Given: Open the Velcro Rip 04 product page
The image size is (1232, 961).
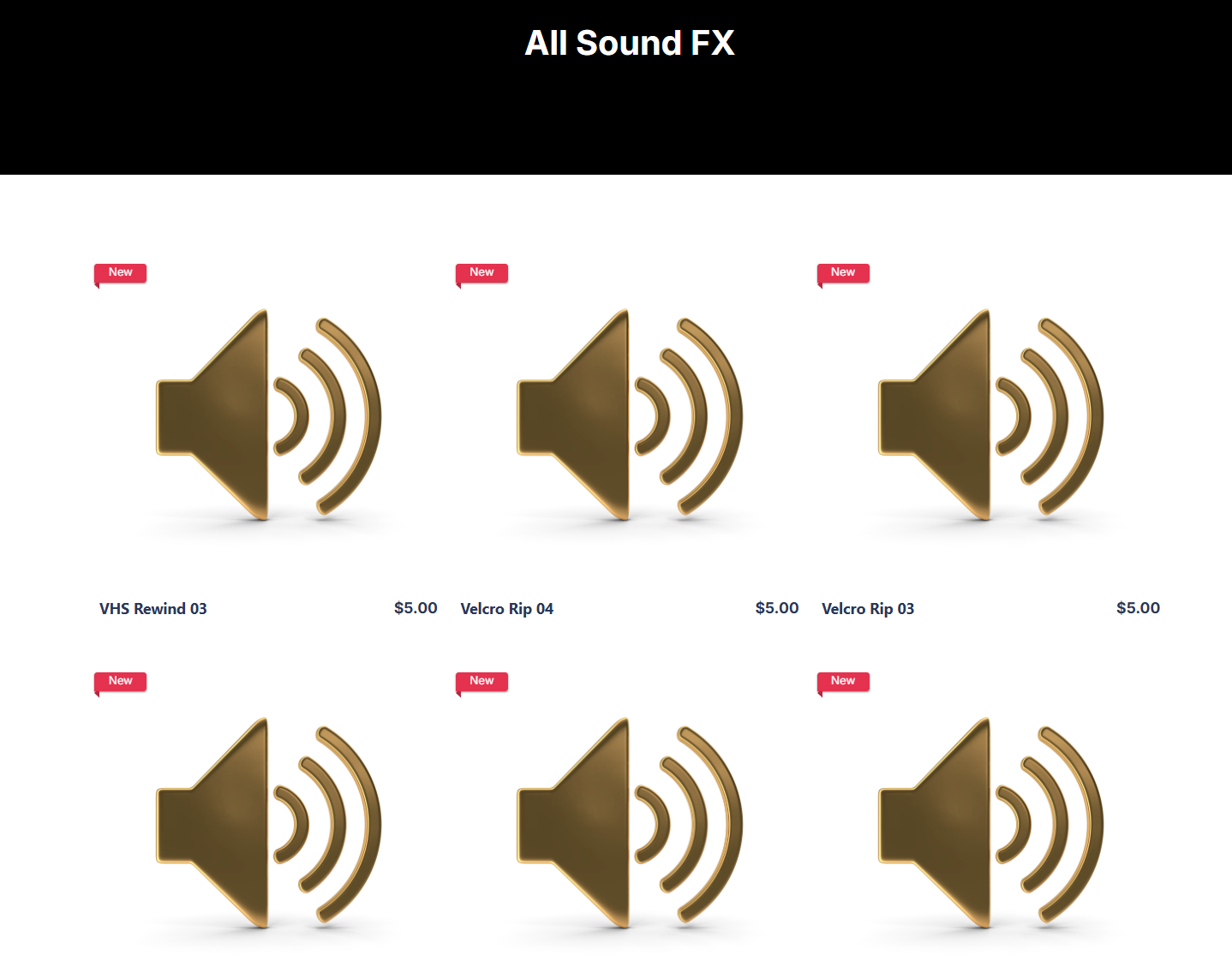Looking at the screenshot, I should [507, 608].
